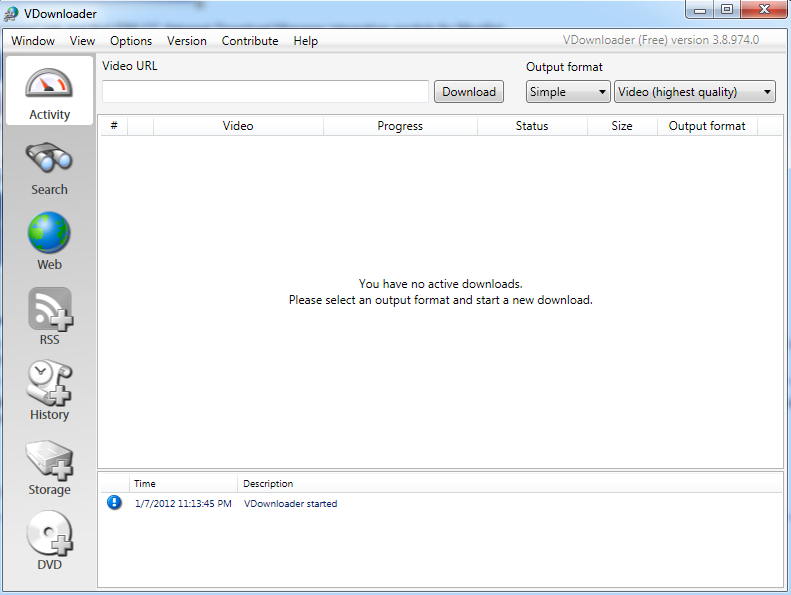Open the Activity panel speedometer icon
This screenshot has width=791, height=595.
coord(49,84)
